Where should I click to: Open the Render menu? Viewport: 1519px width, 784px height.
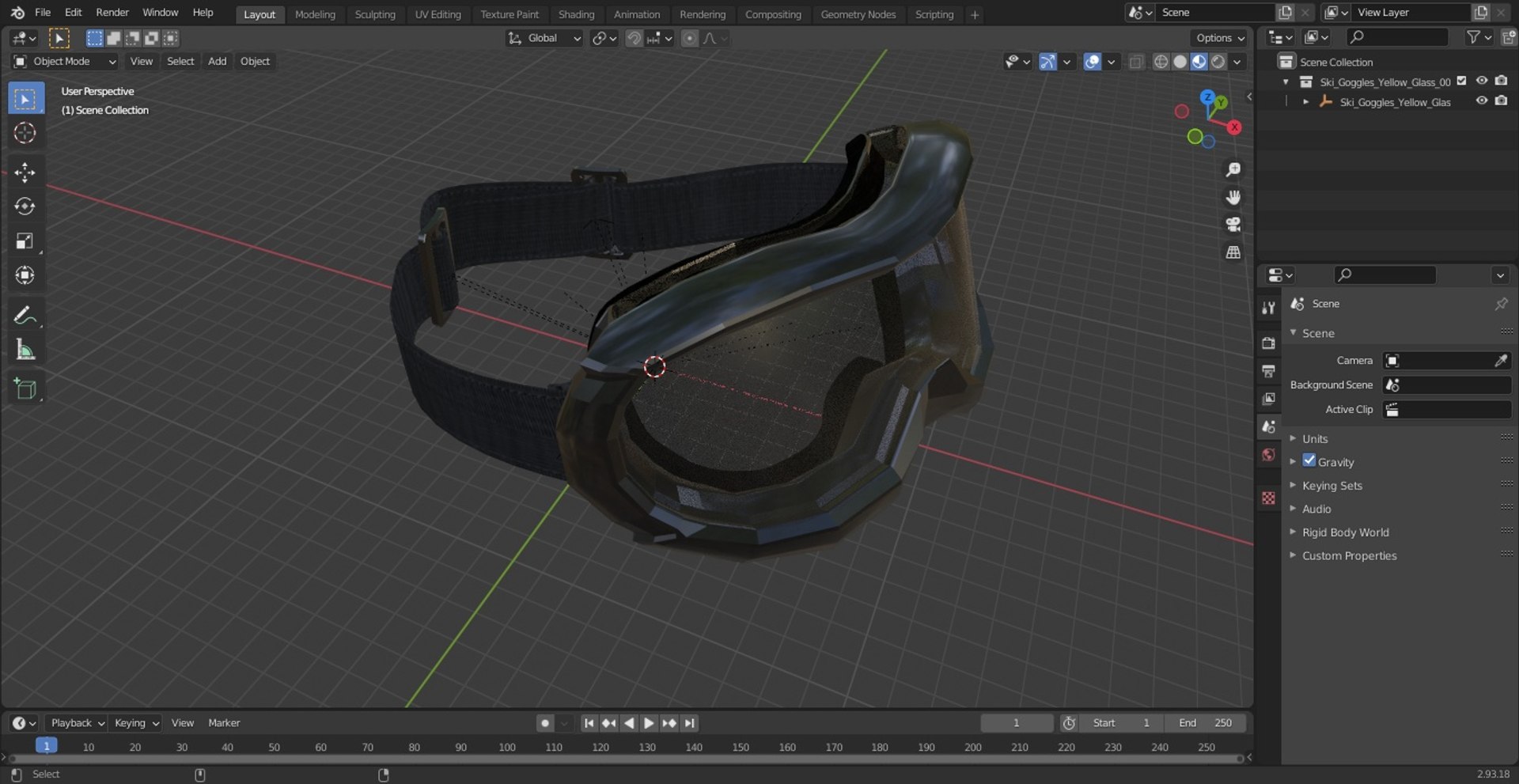(x=112, y=13)
